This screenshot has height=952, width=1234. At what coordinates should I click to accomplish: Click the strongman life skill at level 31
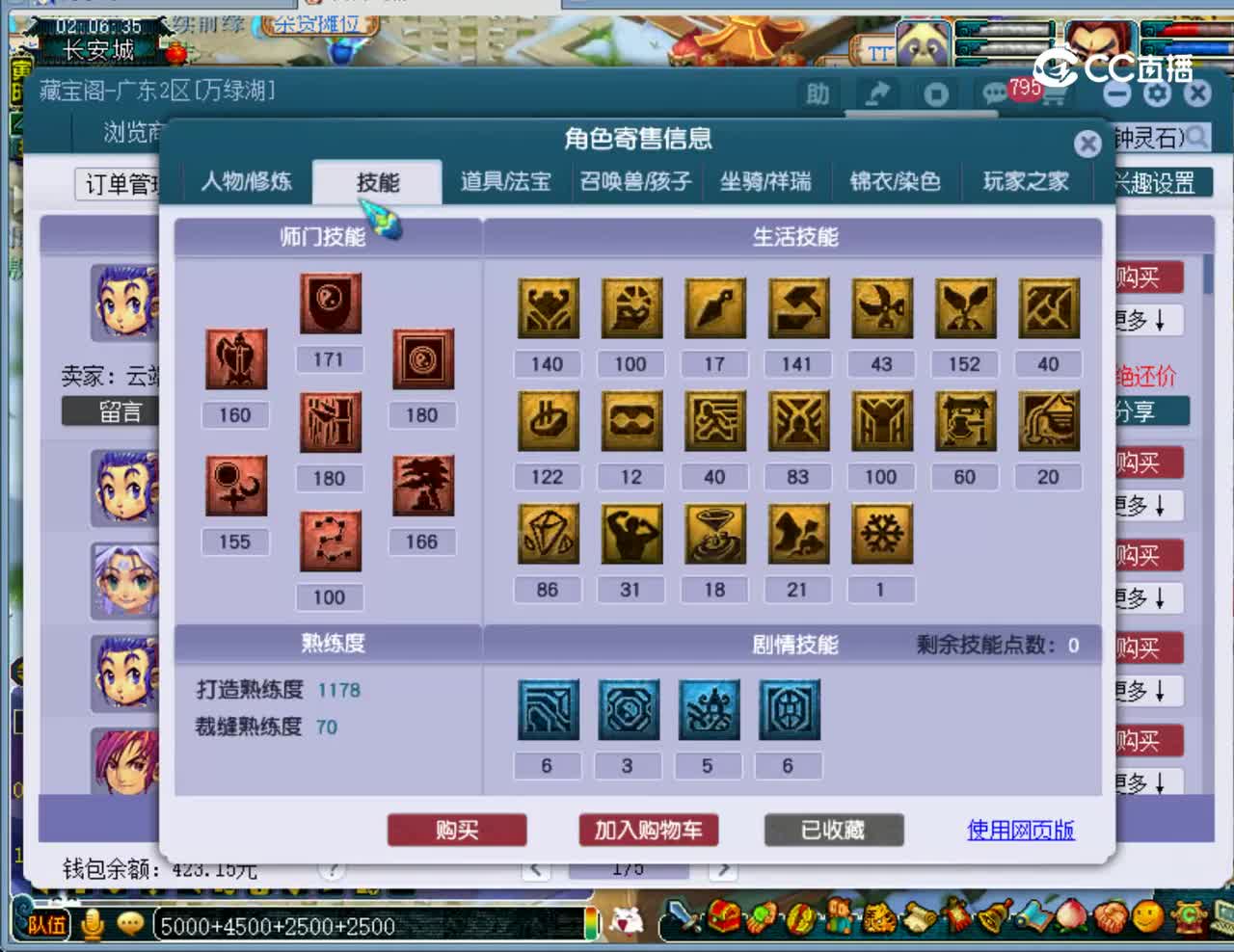(631, 534)
